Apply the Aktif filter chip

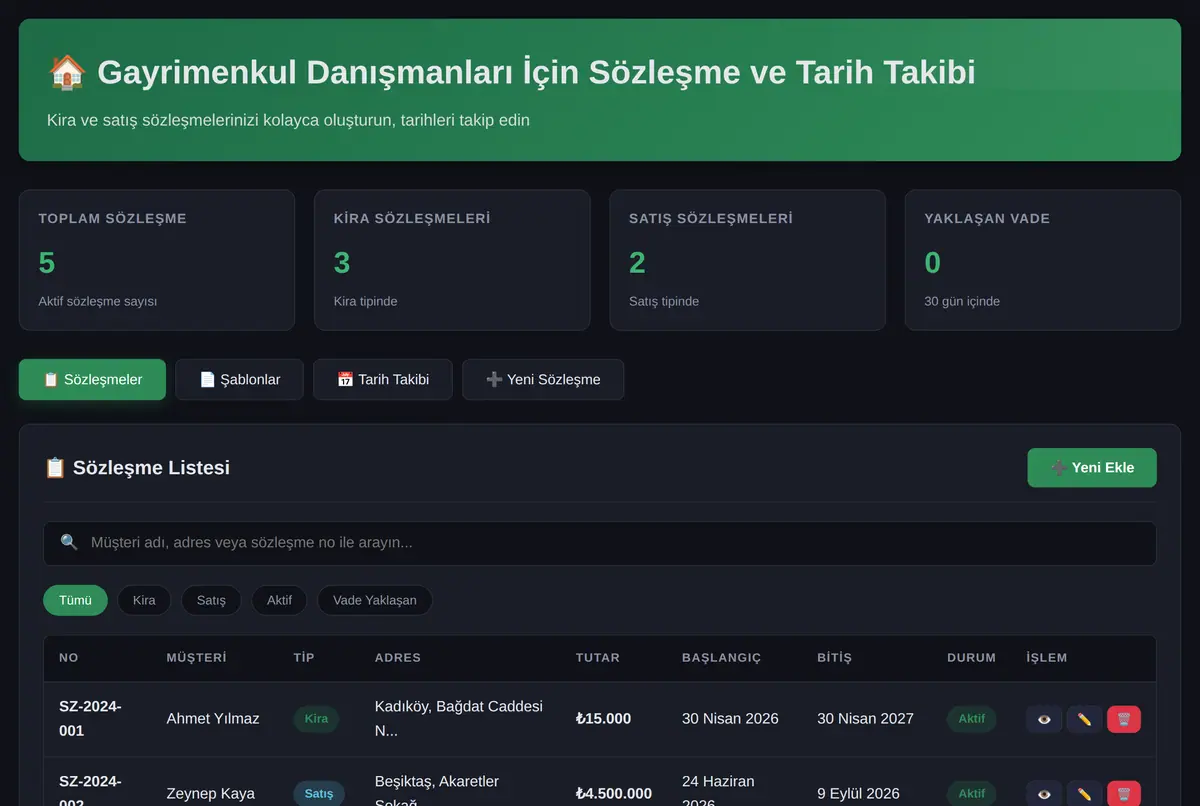[279, 600]
